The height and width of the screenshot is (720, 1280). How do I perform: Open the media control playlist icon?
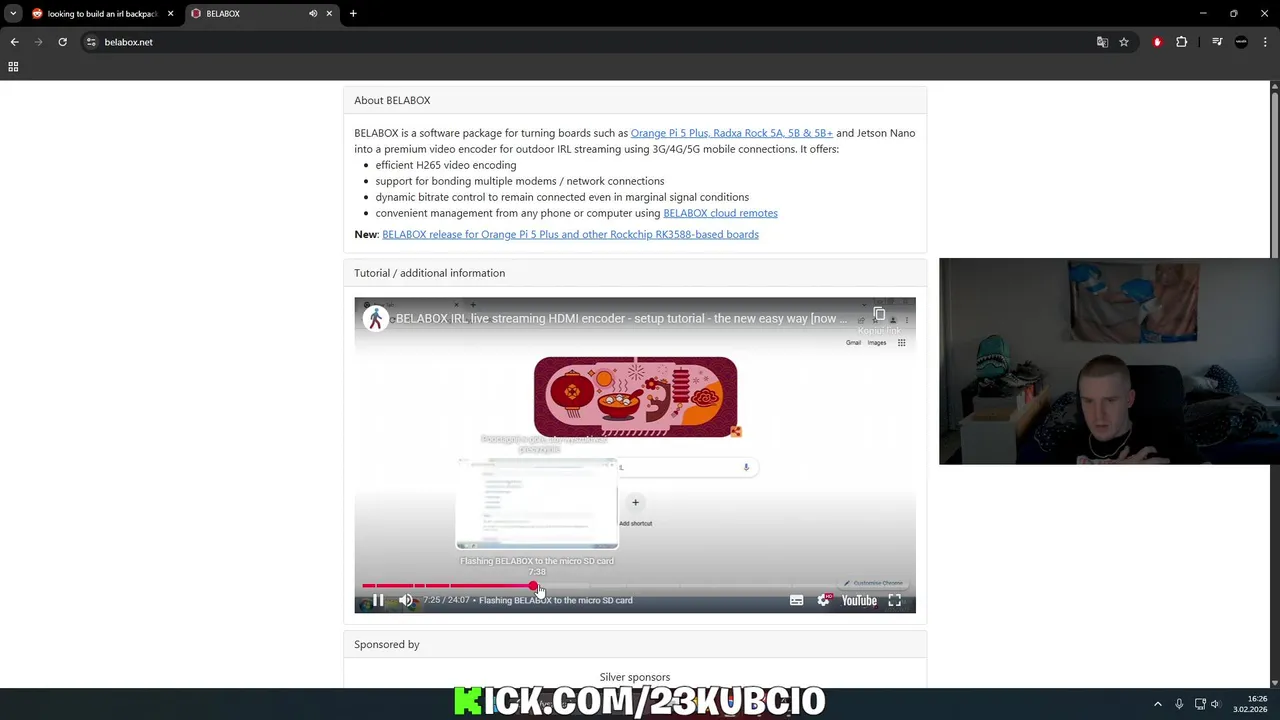pyautogui.click(x=1217, y=42)
